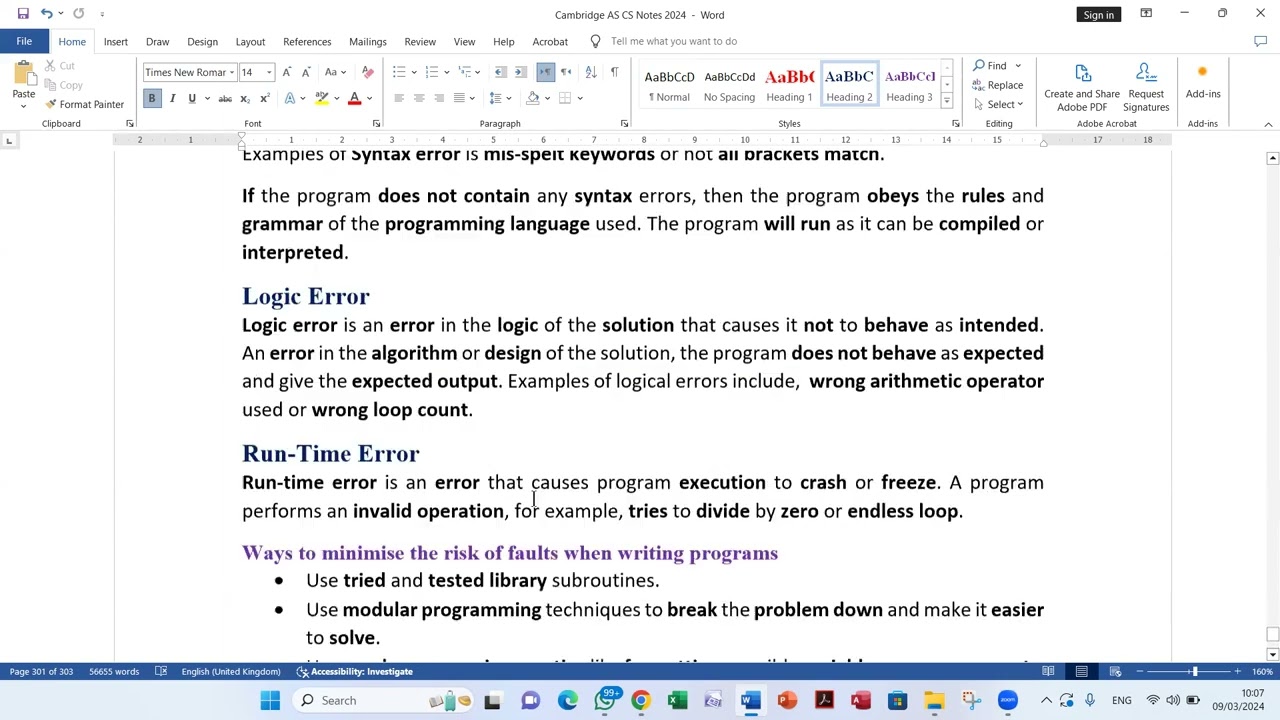Open Google Chrome from the taskbar
1280x720 pixels.
[640, 700]
